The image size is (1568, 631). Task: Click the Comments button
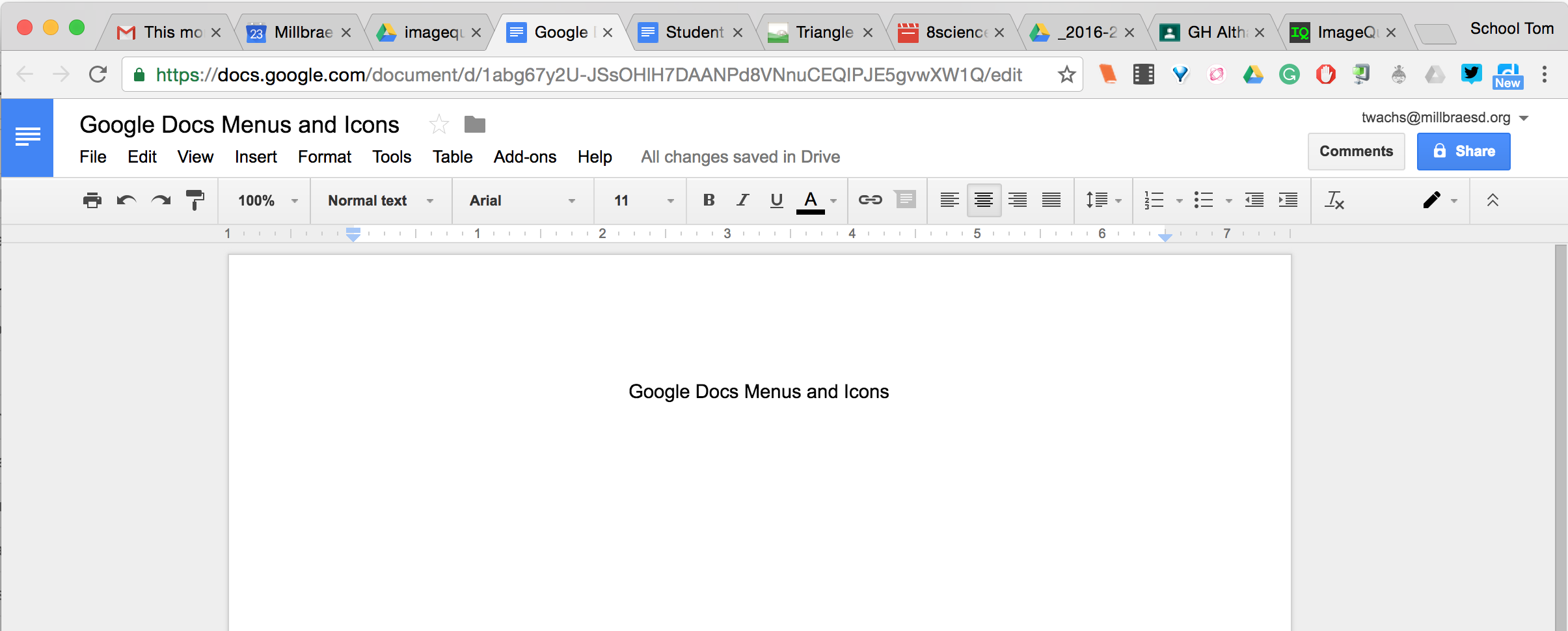coord(1356,152)
